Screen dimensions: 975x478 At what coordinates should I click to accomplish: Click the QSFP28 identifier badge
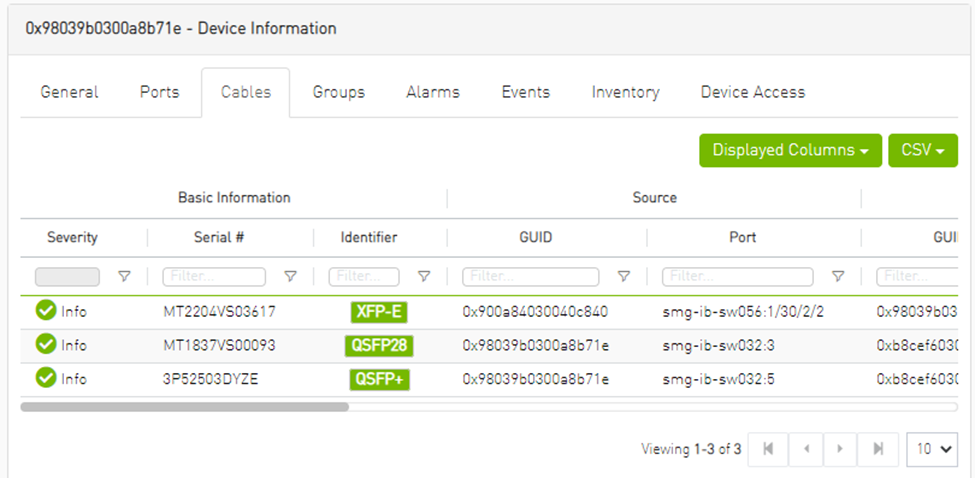click(381, 346)
